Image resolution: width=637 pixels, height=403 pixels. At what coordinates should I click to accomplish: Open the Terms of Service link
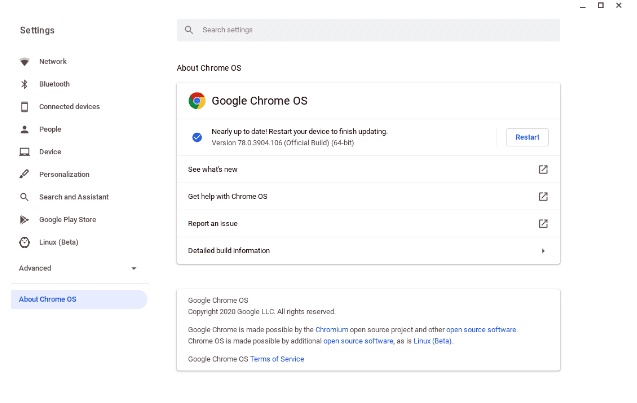(x=277, y=359)
